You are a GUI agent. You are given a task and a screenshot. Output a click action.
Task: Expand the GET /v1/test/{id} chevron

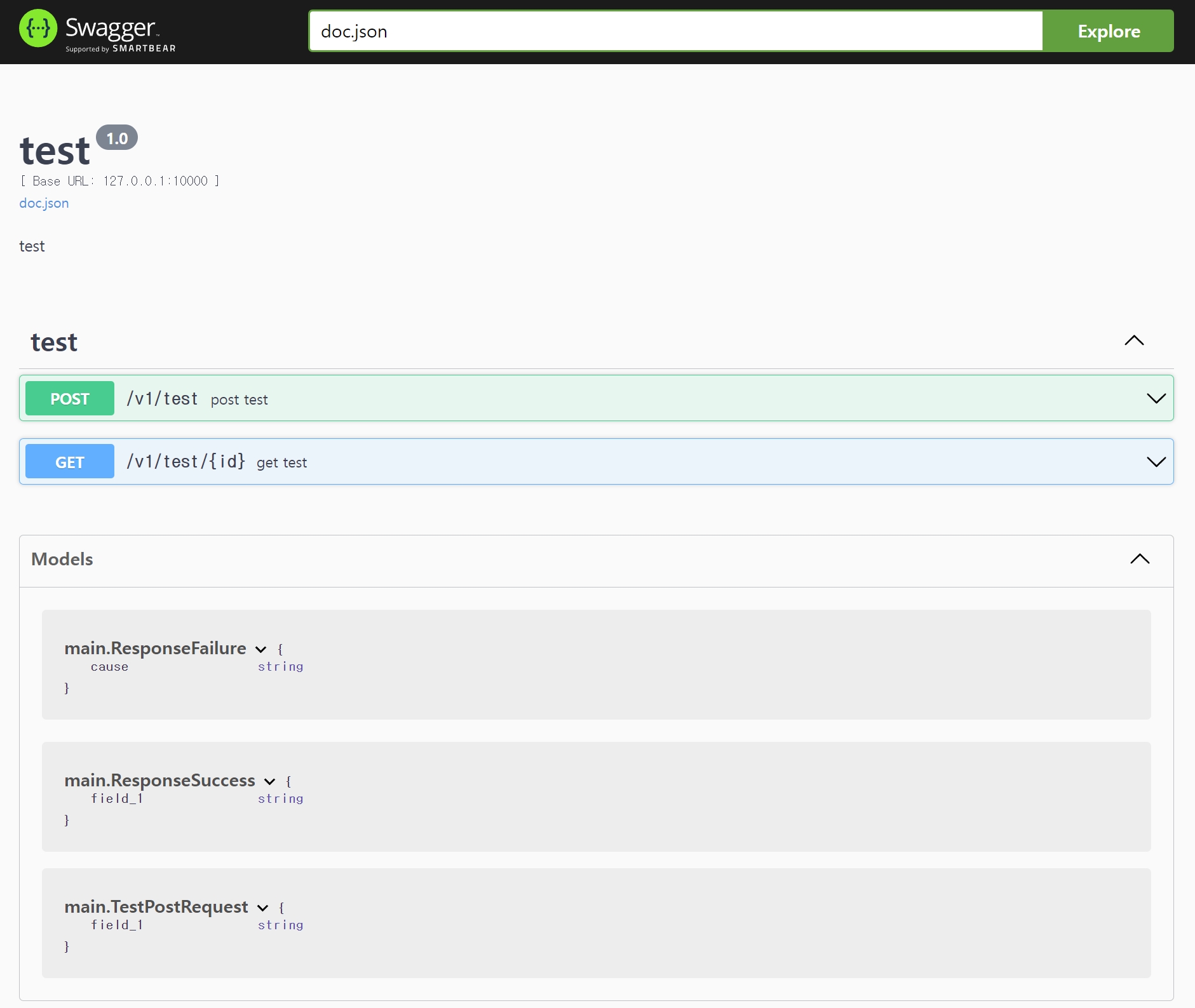tap(1156, 462)
